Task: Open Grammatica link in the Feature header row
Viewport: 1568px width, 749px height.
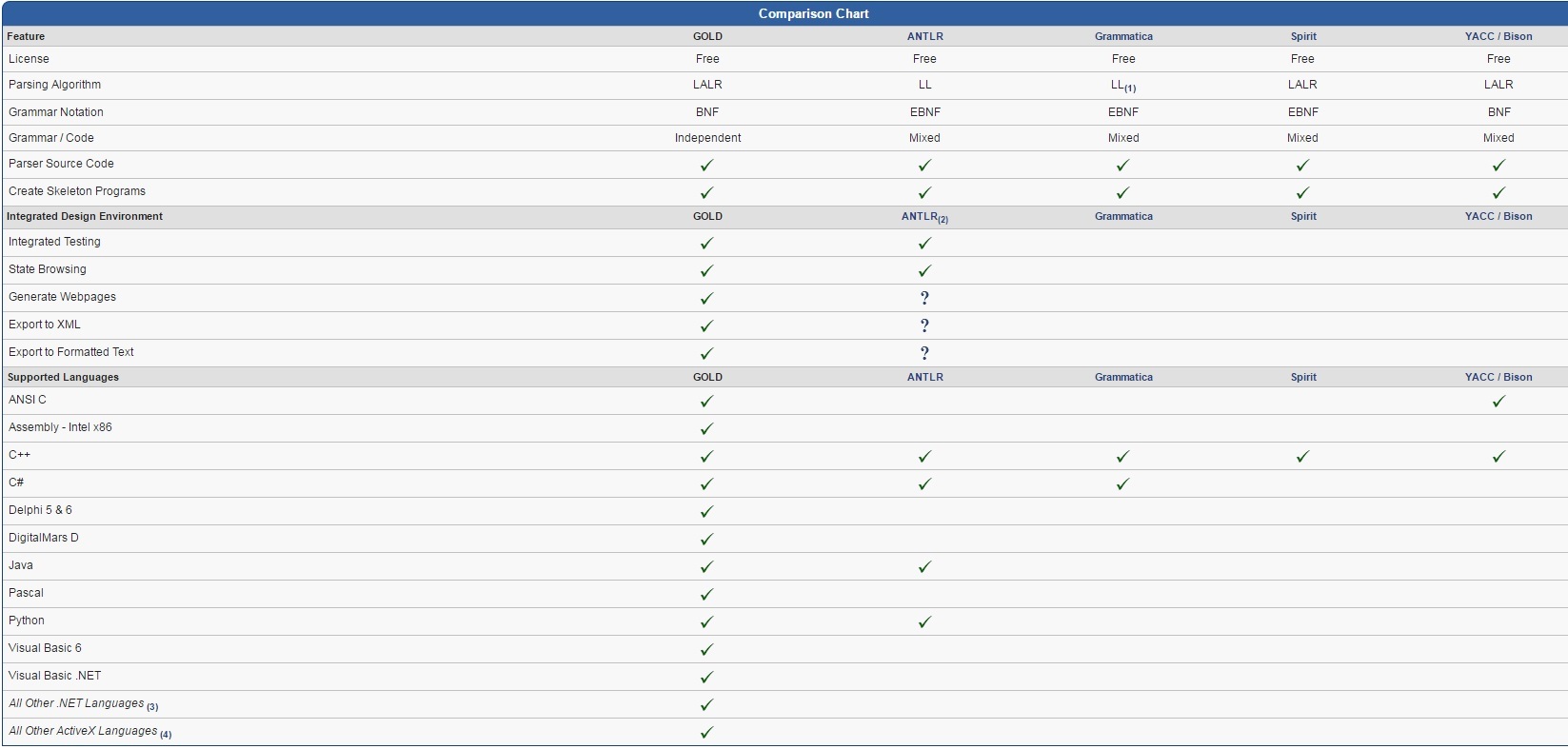Action: pos(1123,36)
